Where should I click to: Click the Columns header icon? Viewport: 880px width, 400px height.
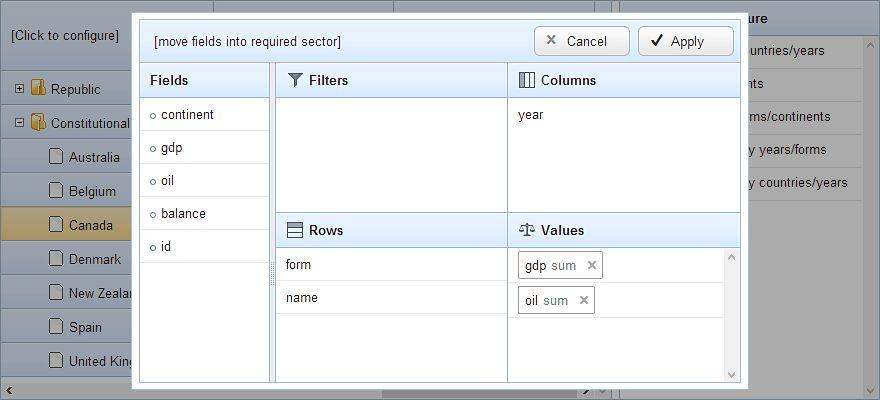pyautogui.click(x=527, y=80)
